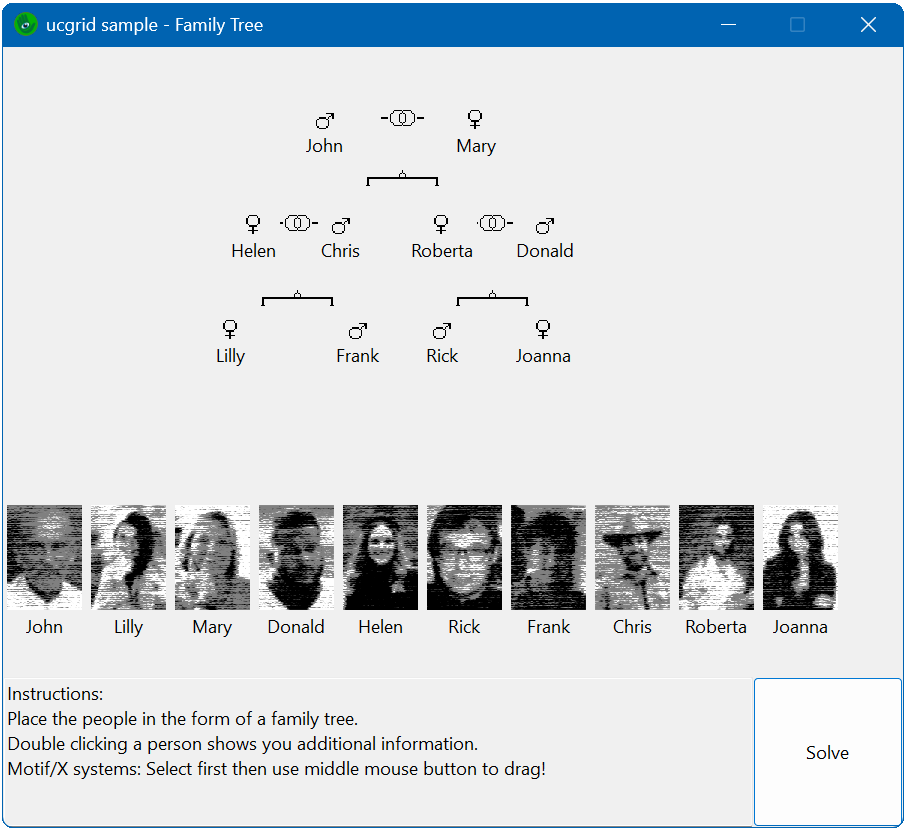The width and height of the screenshot is (907, 830).
Task: Select John's portrait photo
Action: click(x=45, y=557)
